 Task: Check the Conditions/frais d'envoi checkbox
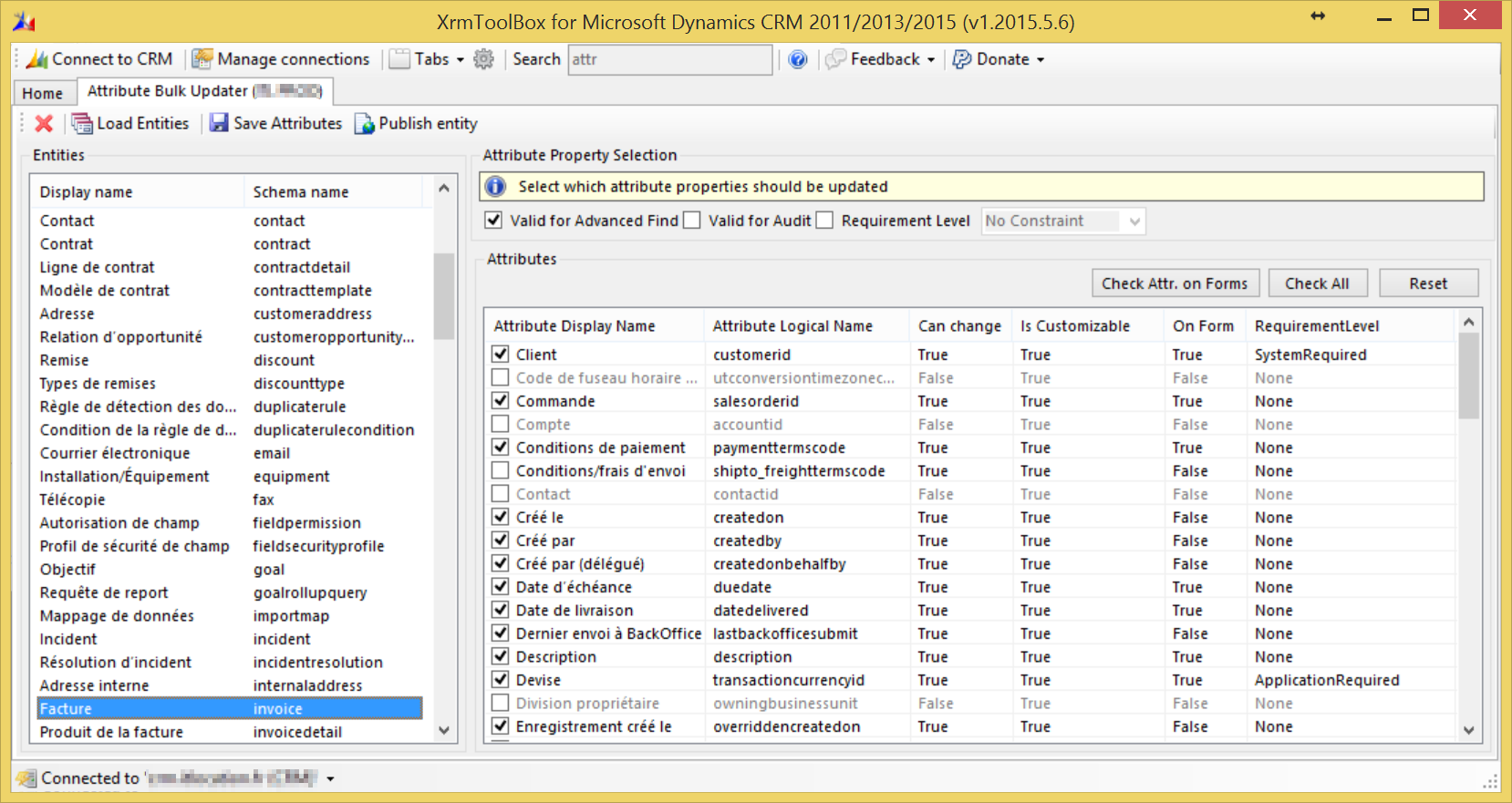click(500, 470)
